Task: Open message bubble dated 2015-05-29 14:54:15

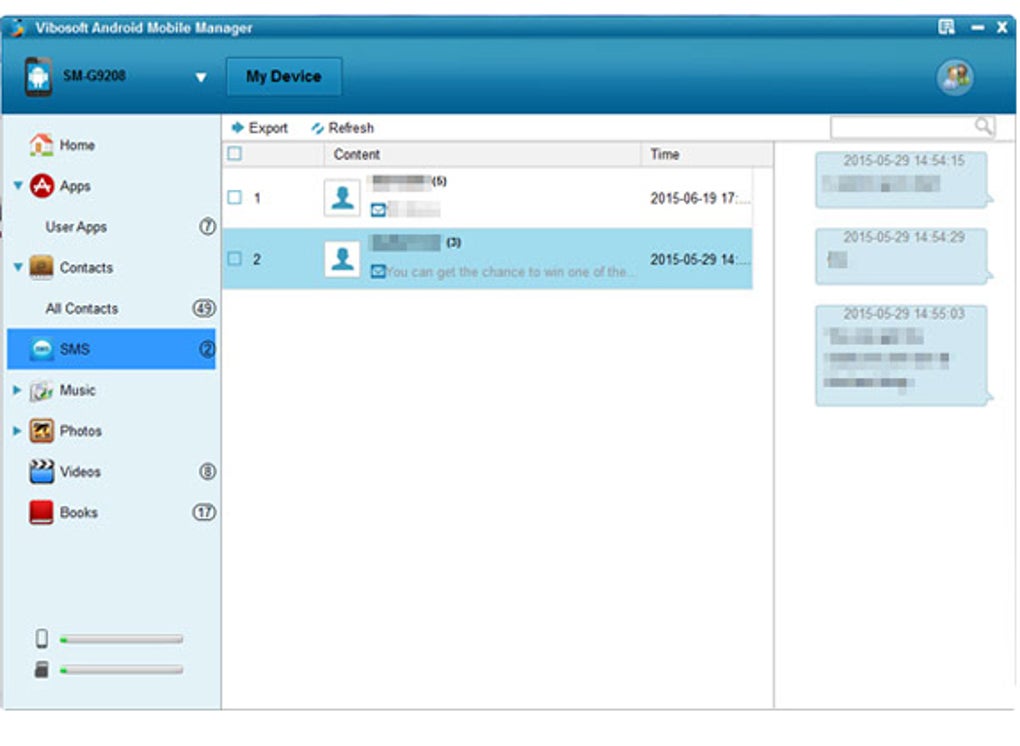Action: coord(901,180)
